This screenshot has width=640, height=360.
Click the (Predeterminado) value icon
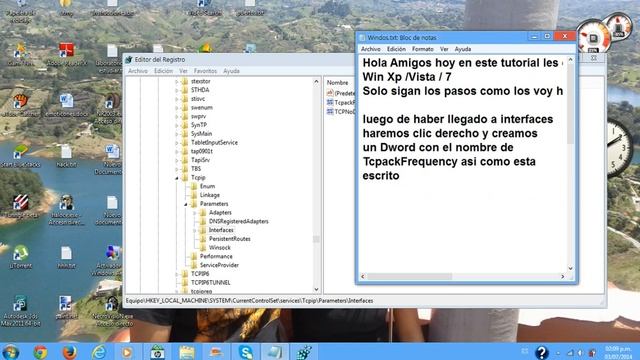pos(330,93)
